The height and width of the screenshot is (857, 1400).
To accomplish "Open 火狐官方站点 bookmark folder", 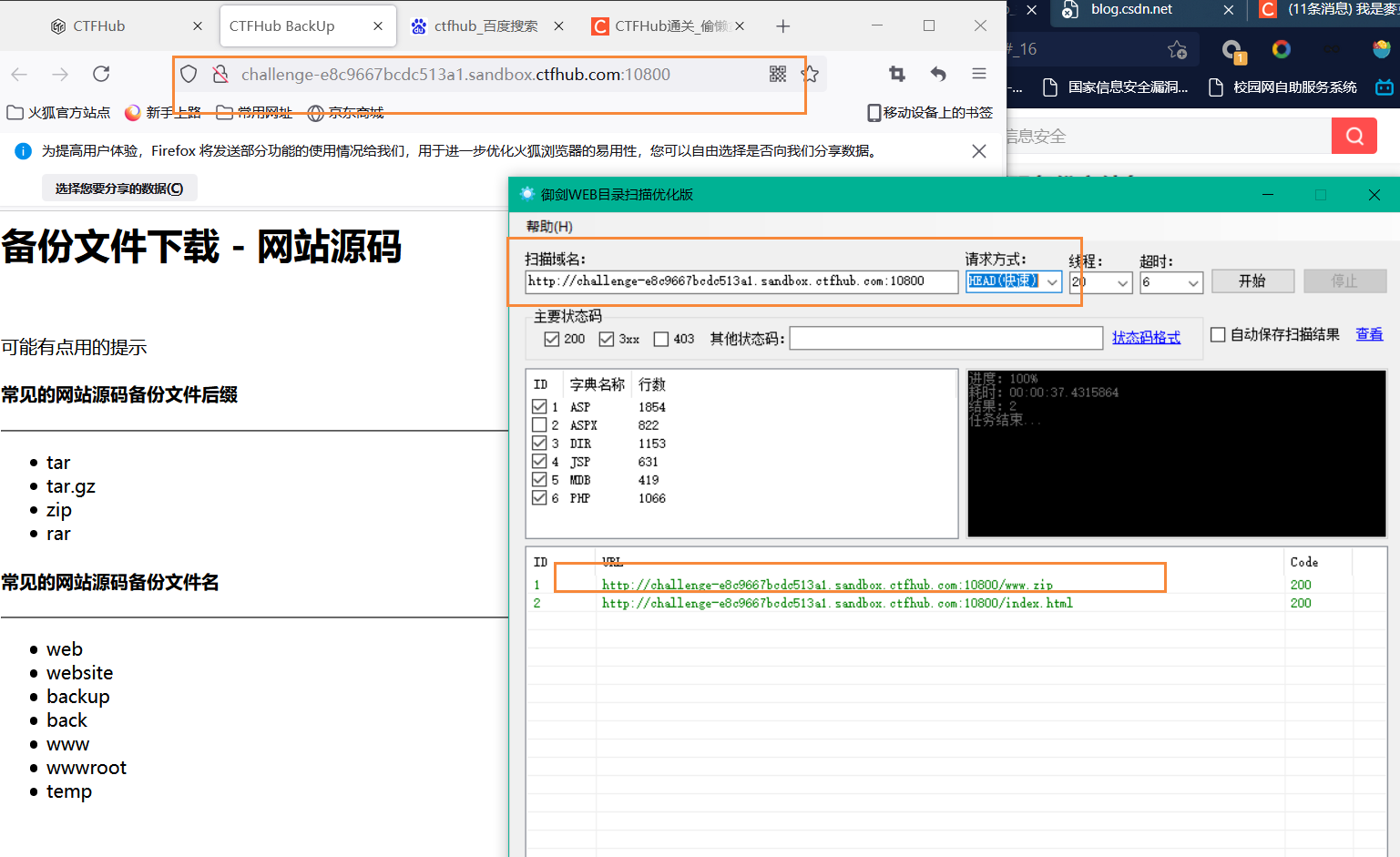I will [58, 113].
